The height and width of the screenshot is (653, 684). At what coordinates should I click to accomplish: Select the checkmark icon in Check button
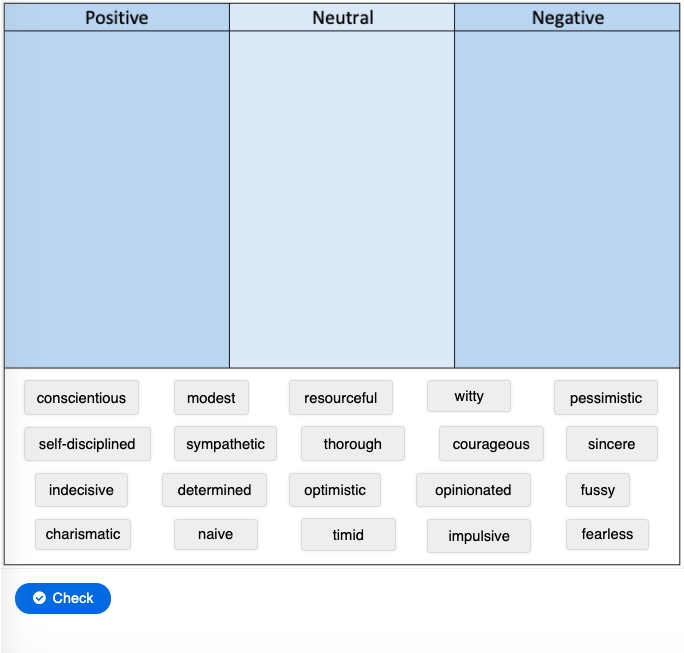(39, 598)
